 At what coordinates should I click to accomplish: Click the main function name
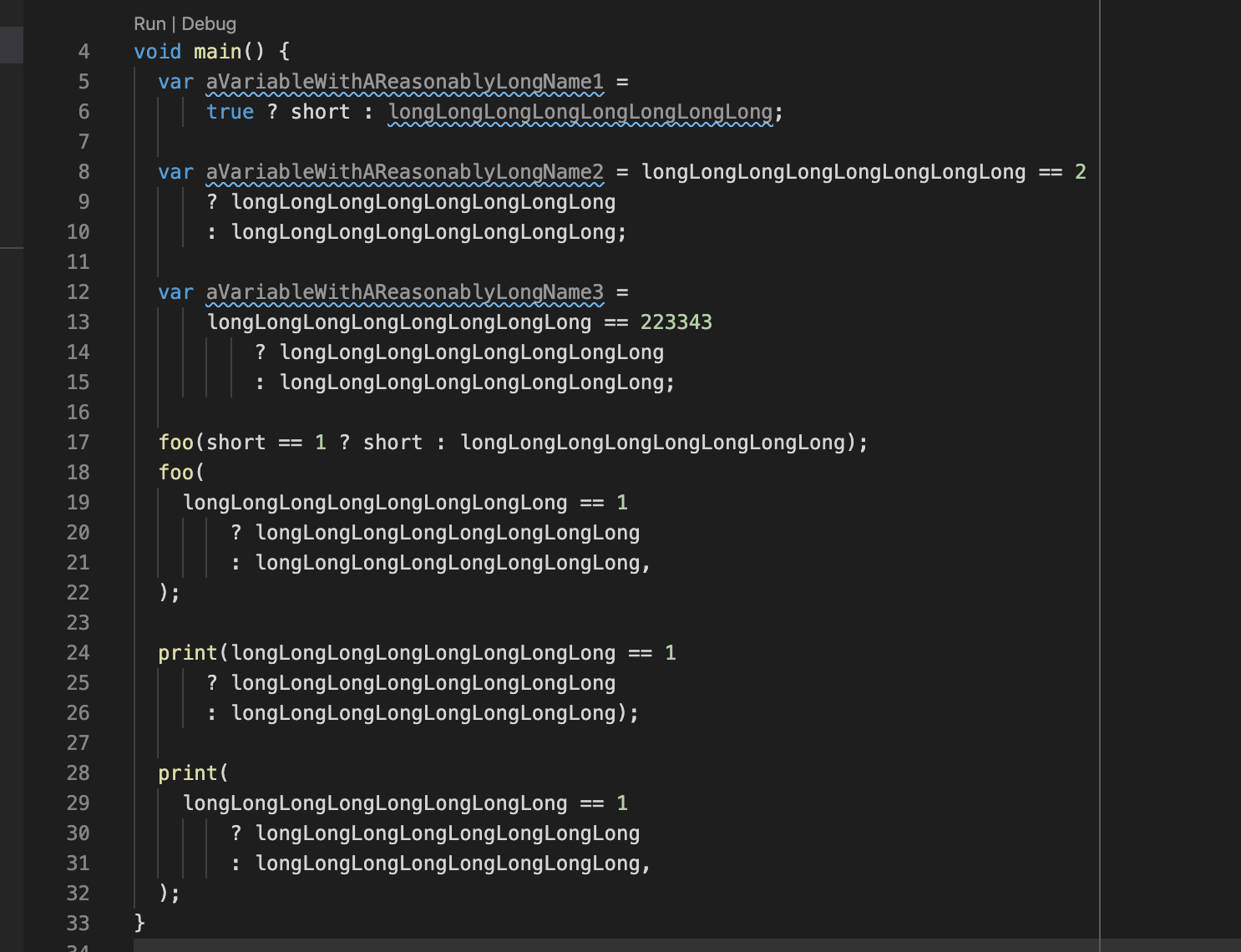click(x=217, y=51)
